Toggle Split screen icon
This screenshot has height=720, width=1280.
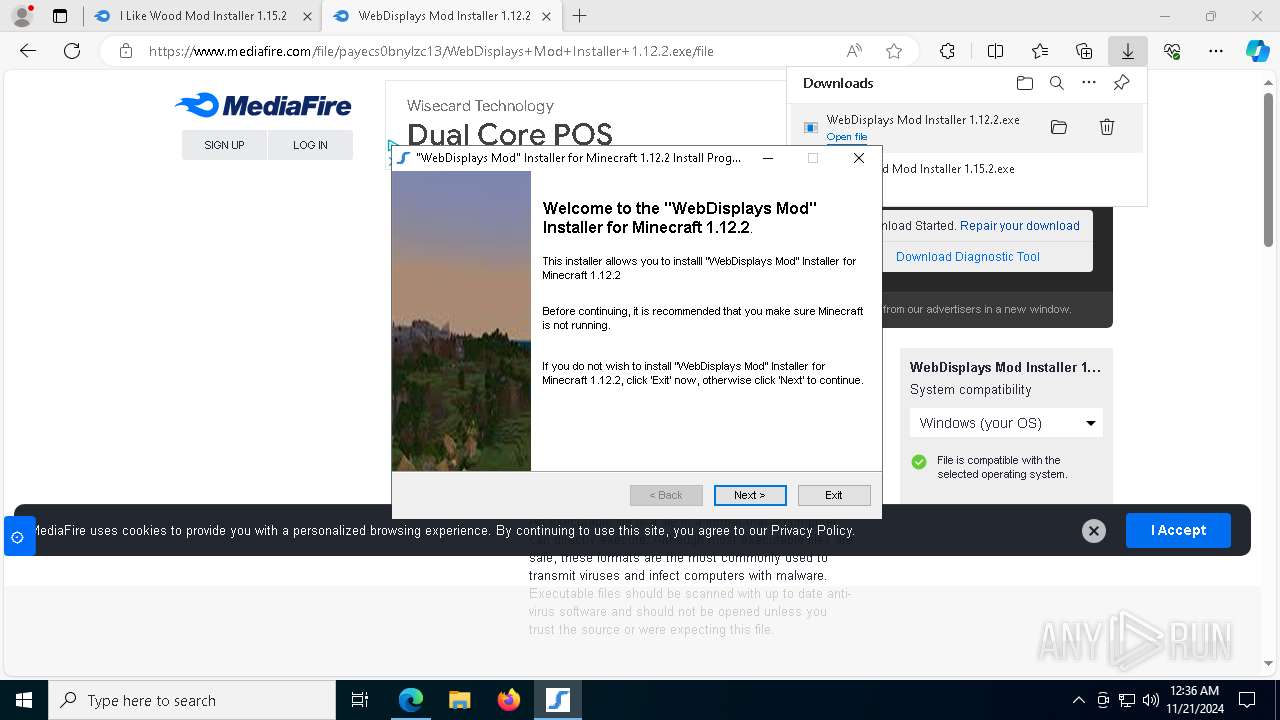tap(995, 51)
